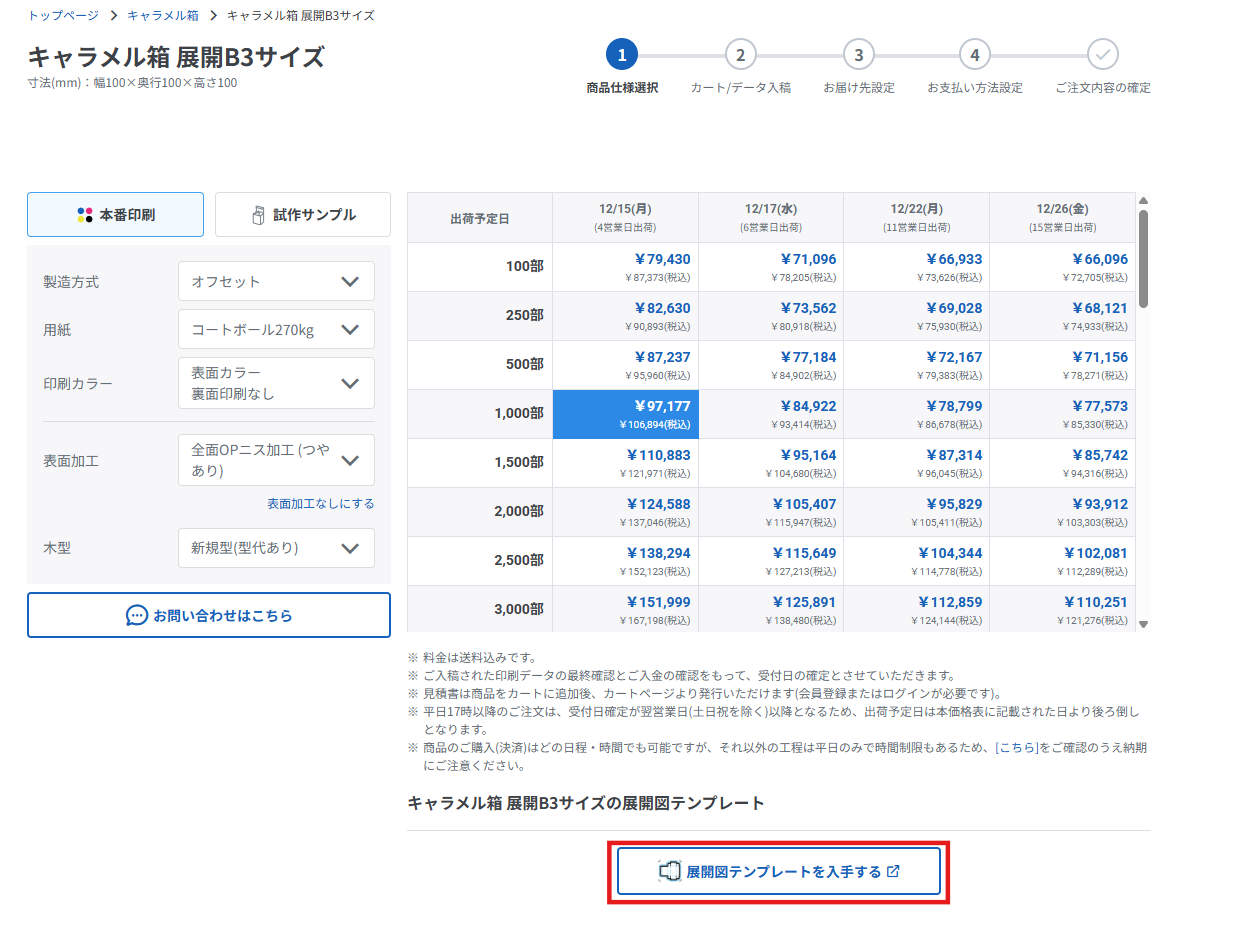The height and width of the screenshot is (925, 1252).
Task: Select price ¥87,314 for 1,500部
Action: point(917,463)
